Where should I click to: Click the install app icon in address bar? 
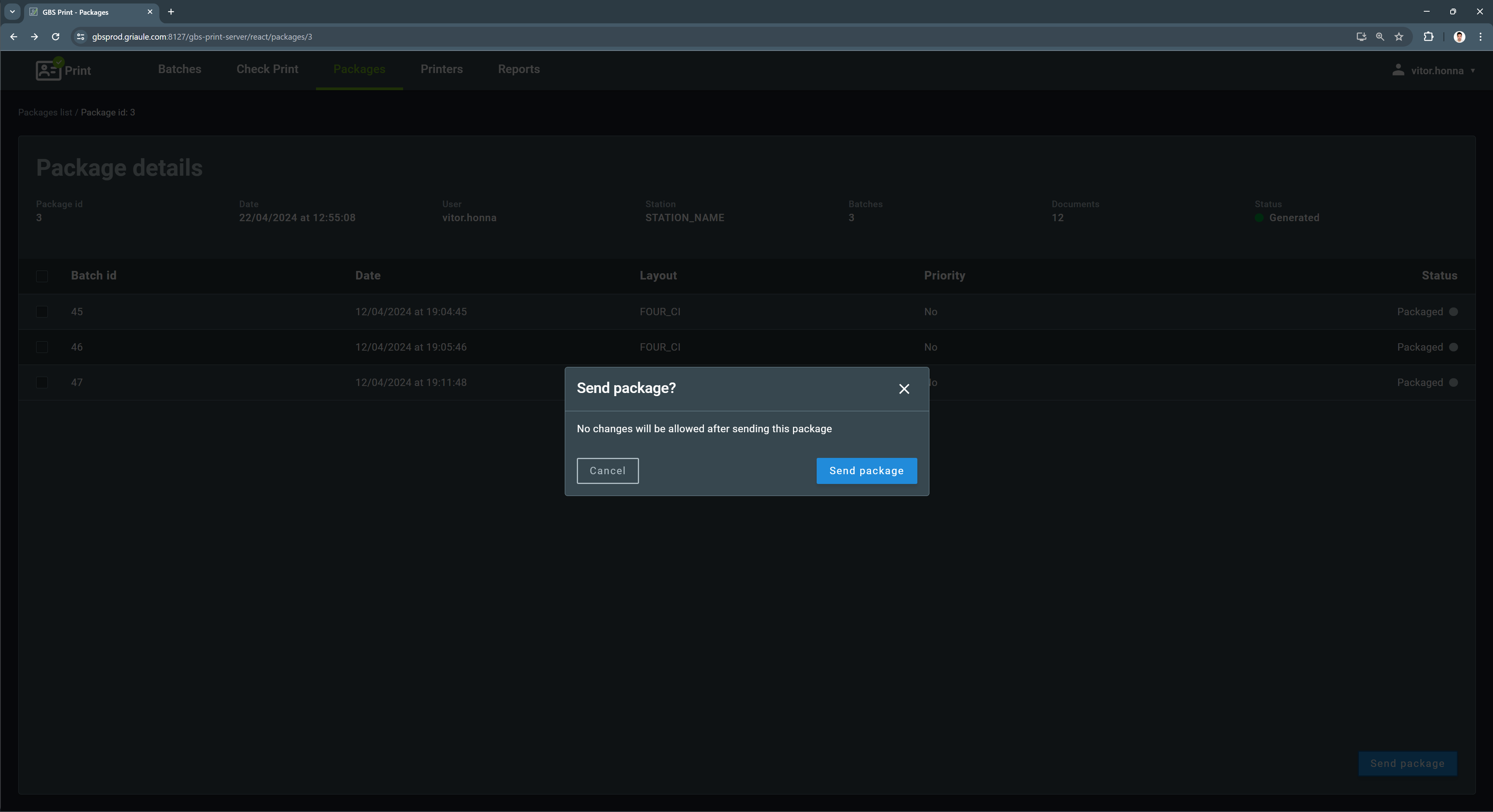tap(1361, 37)
